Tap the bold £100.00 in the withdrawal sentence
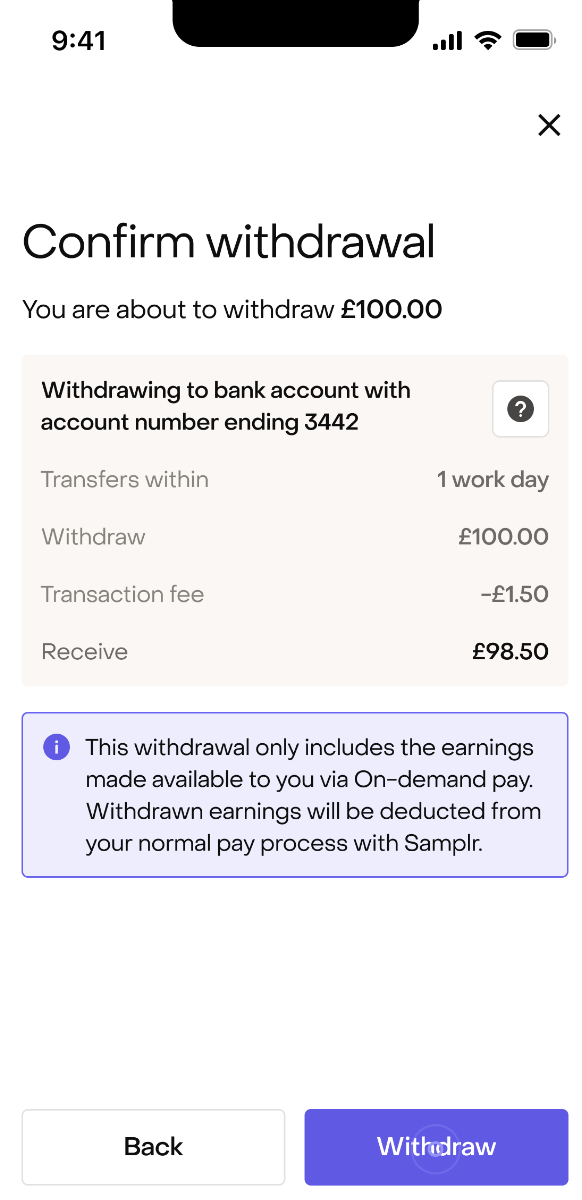 tap(393, 310)
